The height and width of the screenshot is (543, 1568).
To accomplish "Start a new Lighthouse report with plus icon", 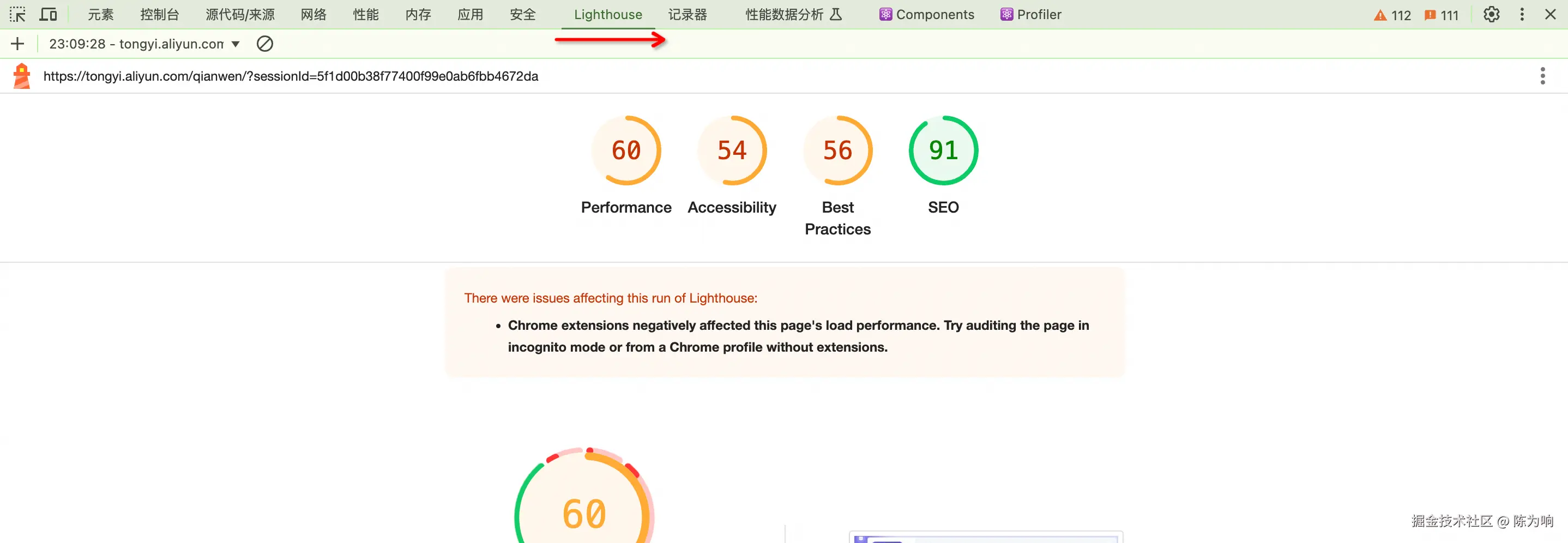I will click(17, 44).
